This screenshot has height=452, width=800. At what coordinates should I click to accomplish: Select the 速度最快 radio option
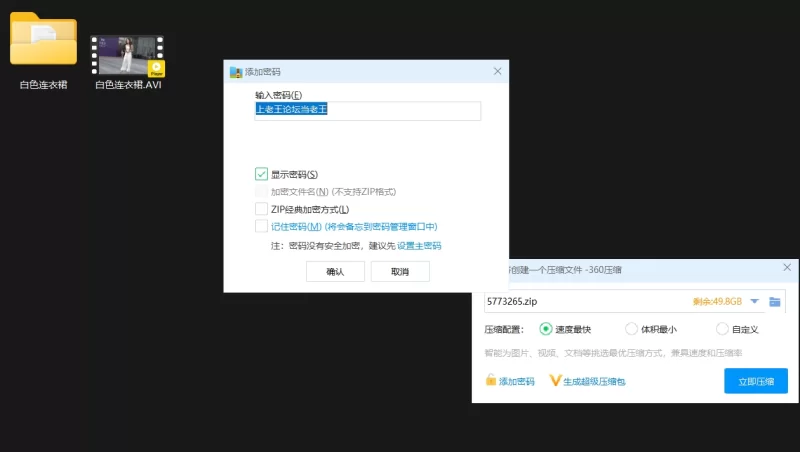tap(546, 329)
